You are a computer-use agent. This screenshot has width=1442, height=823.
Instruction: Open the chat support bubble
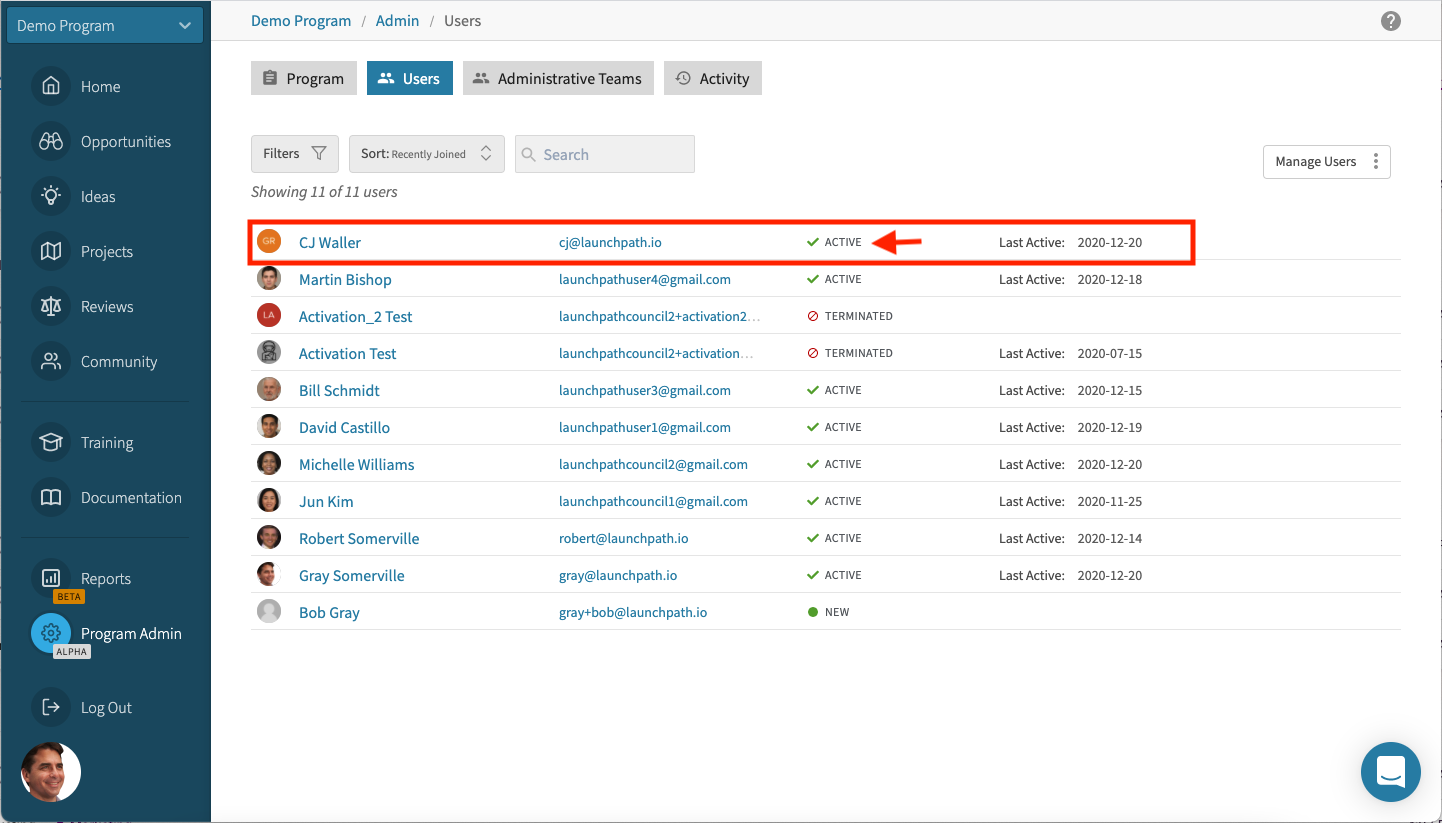pyautogui.click(x=1390, y=771)
